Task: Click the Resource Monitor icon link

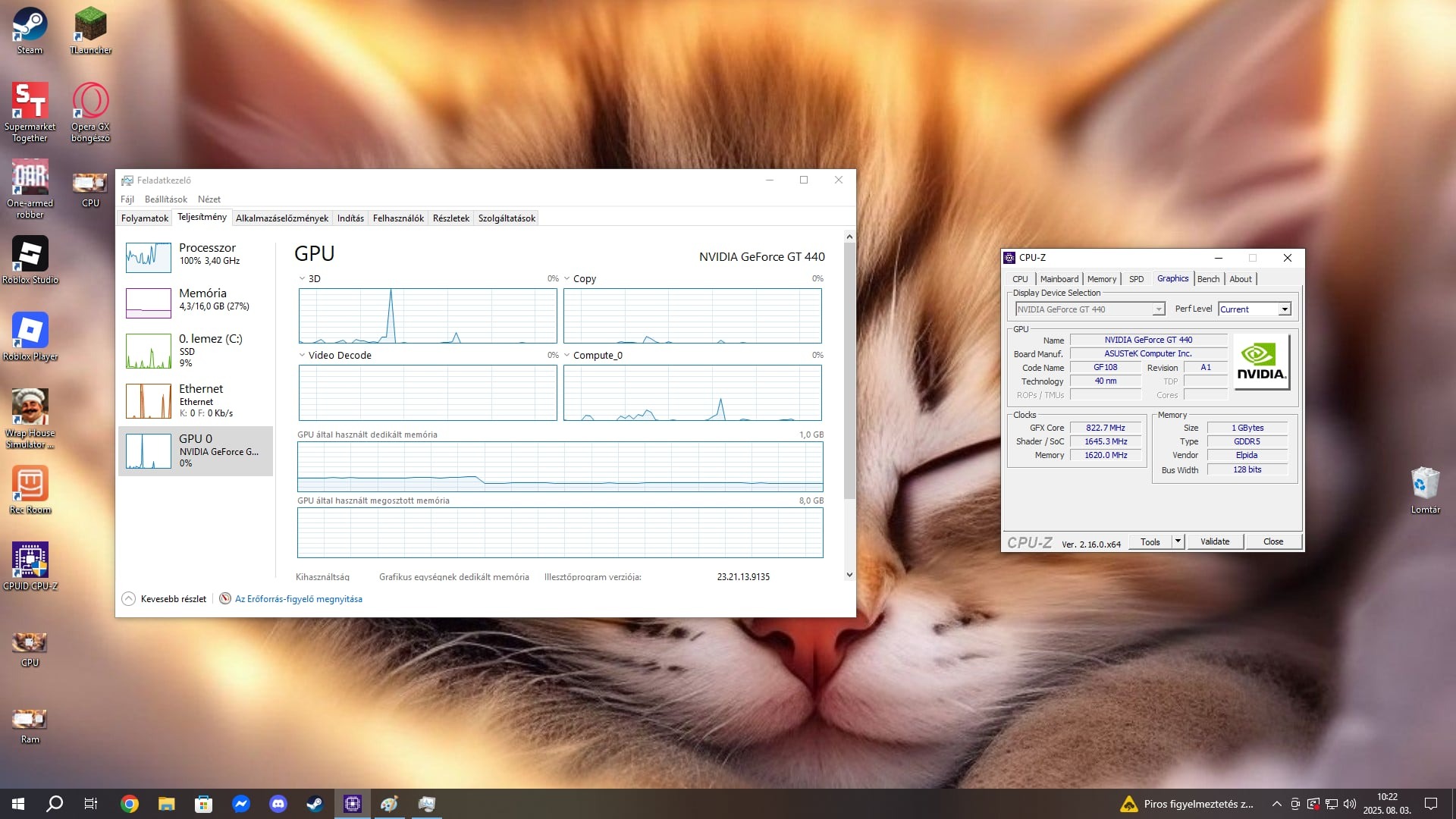Action: (225, 599)
